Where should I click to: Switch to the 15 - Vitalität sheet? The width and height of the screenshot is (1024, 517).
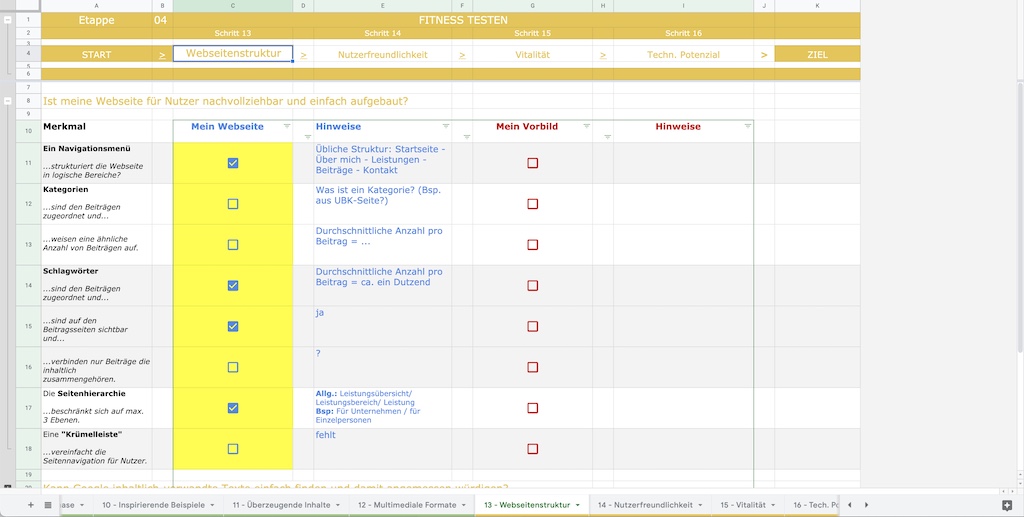click(x=743, y=505)
